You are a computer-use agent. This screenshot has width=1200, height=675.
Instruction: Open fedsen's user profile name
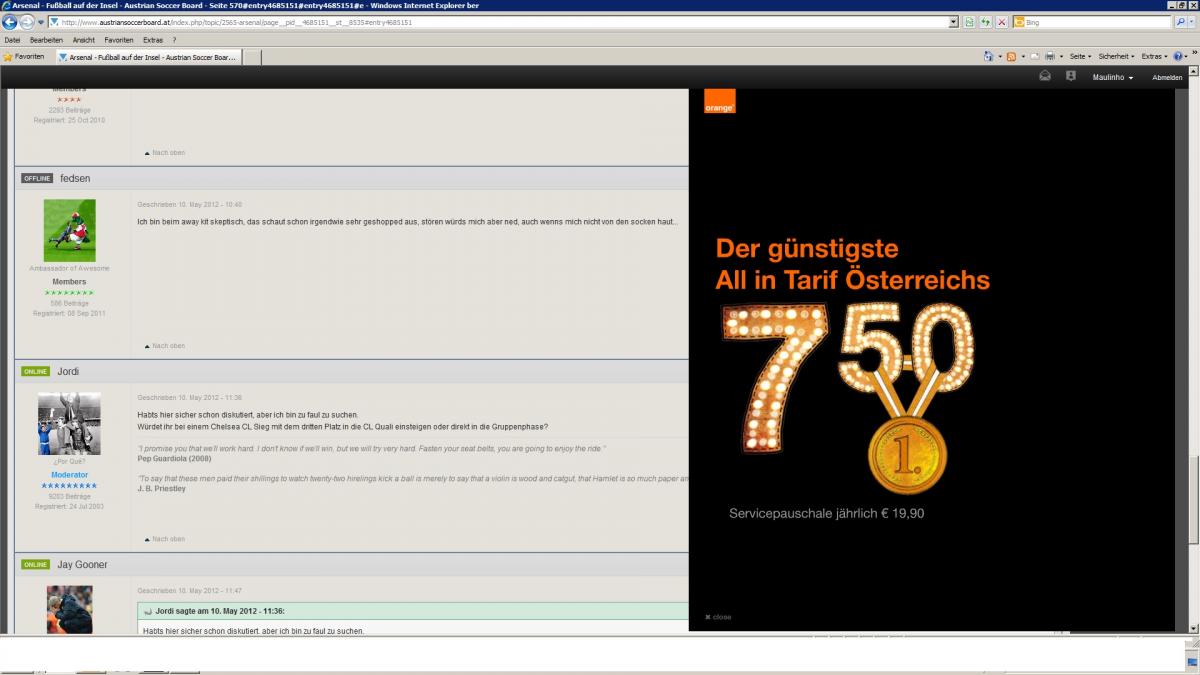(74, 178)
